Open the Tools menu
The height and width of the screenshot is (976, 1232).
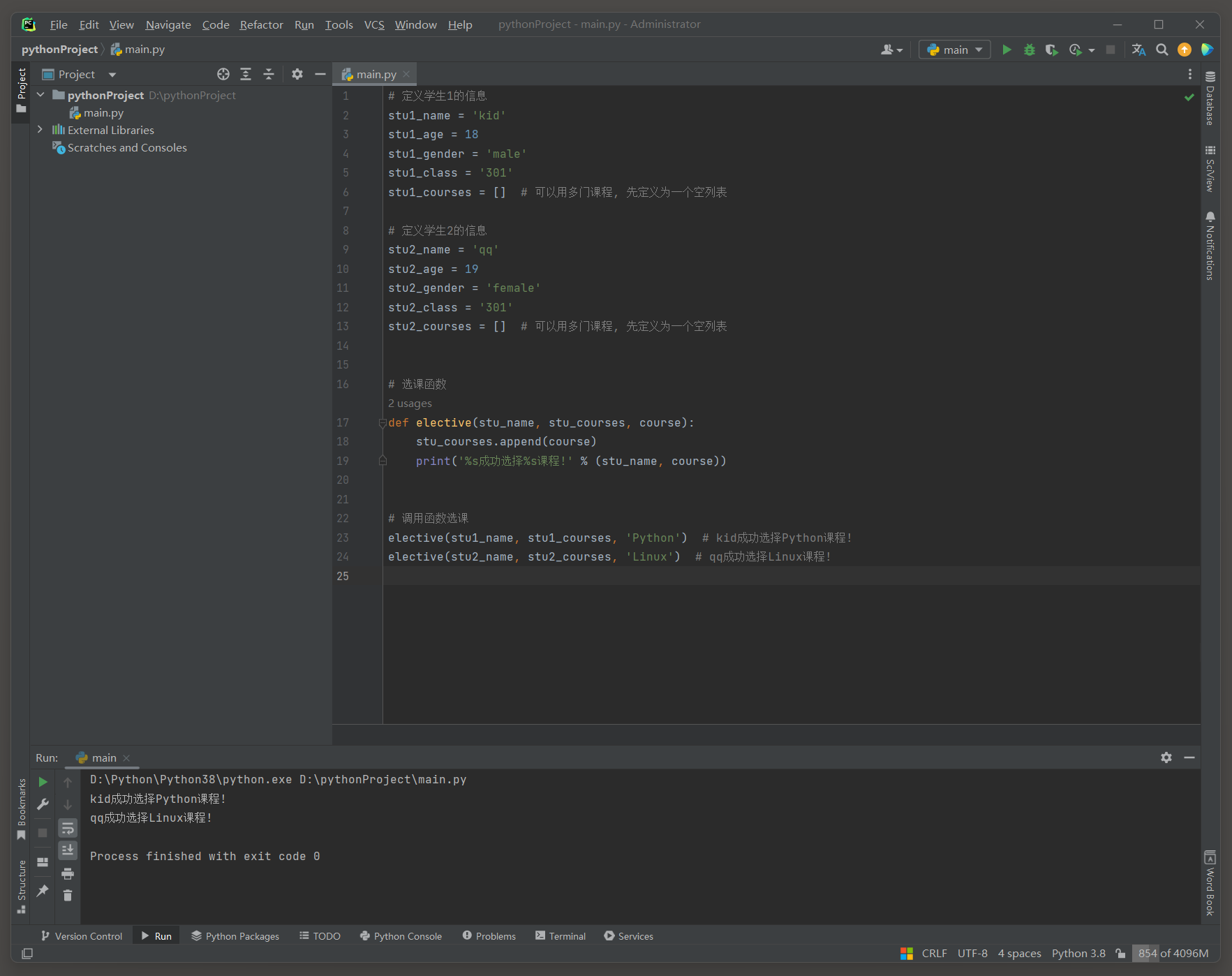point(339,24)
